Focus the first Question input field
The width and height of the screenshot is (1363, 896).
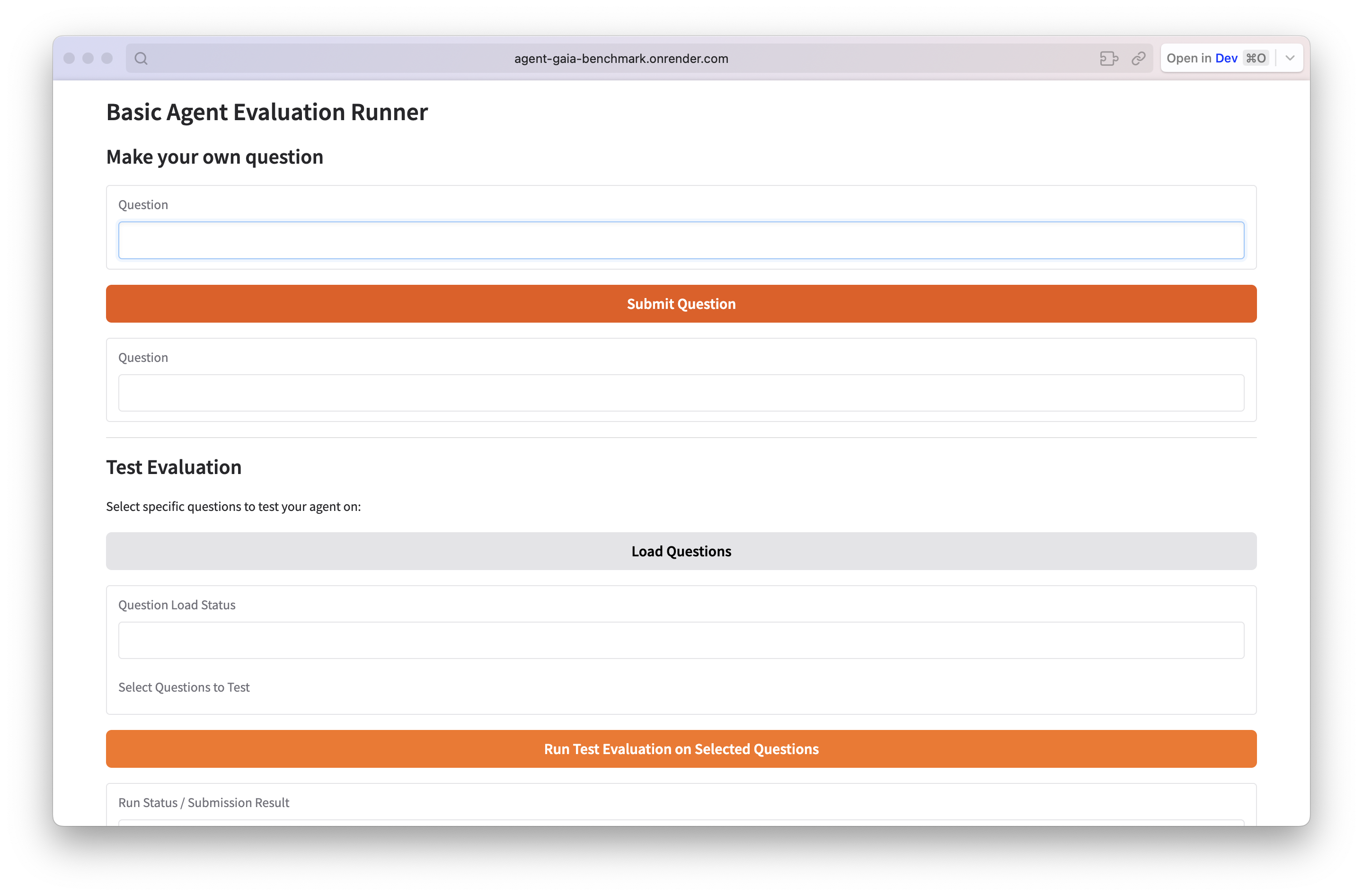pos(681,240)
